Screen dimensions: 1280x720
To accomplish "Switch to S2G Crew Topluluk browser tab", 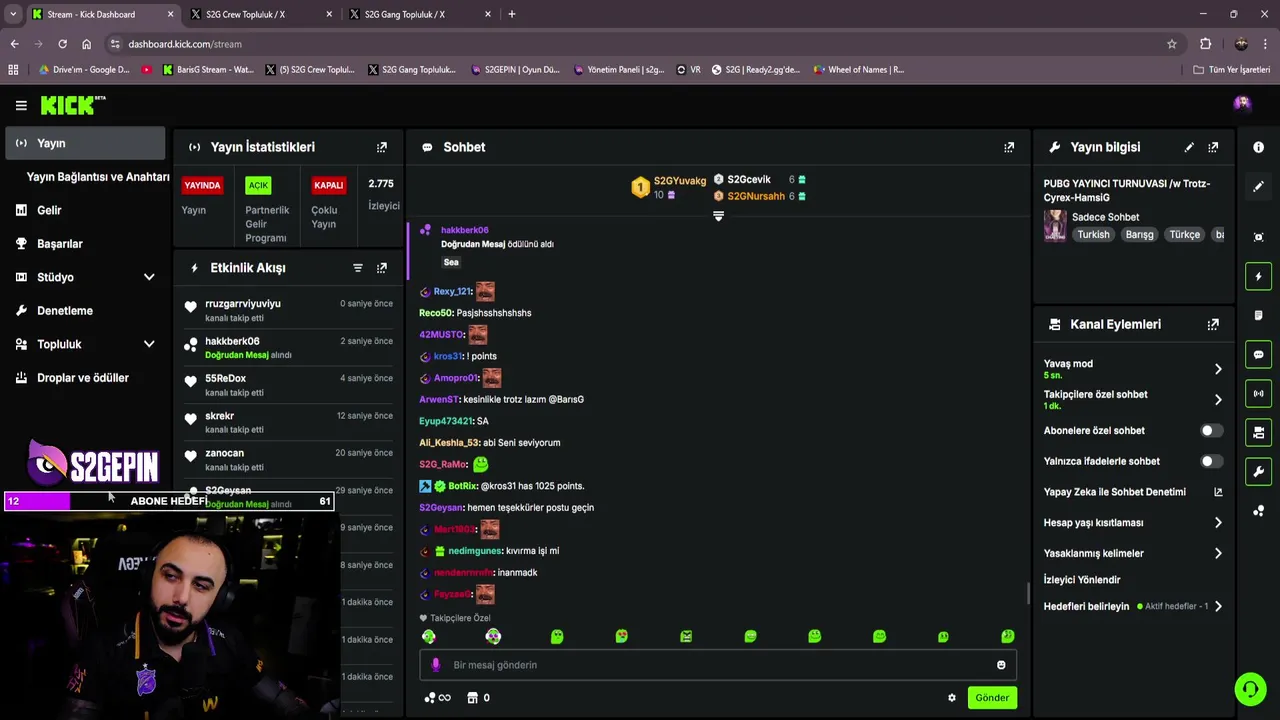I will [258, 14].
